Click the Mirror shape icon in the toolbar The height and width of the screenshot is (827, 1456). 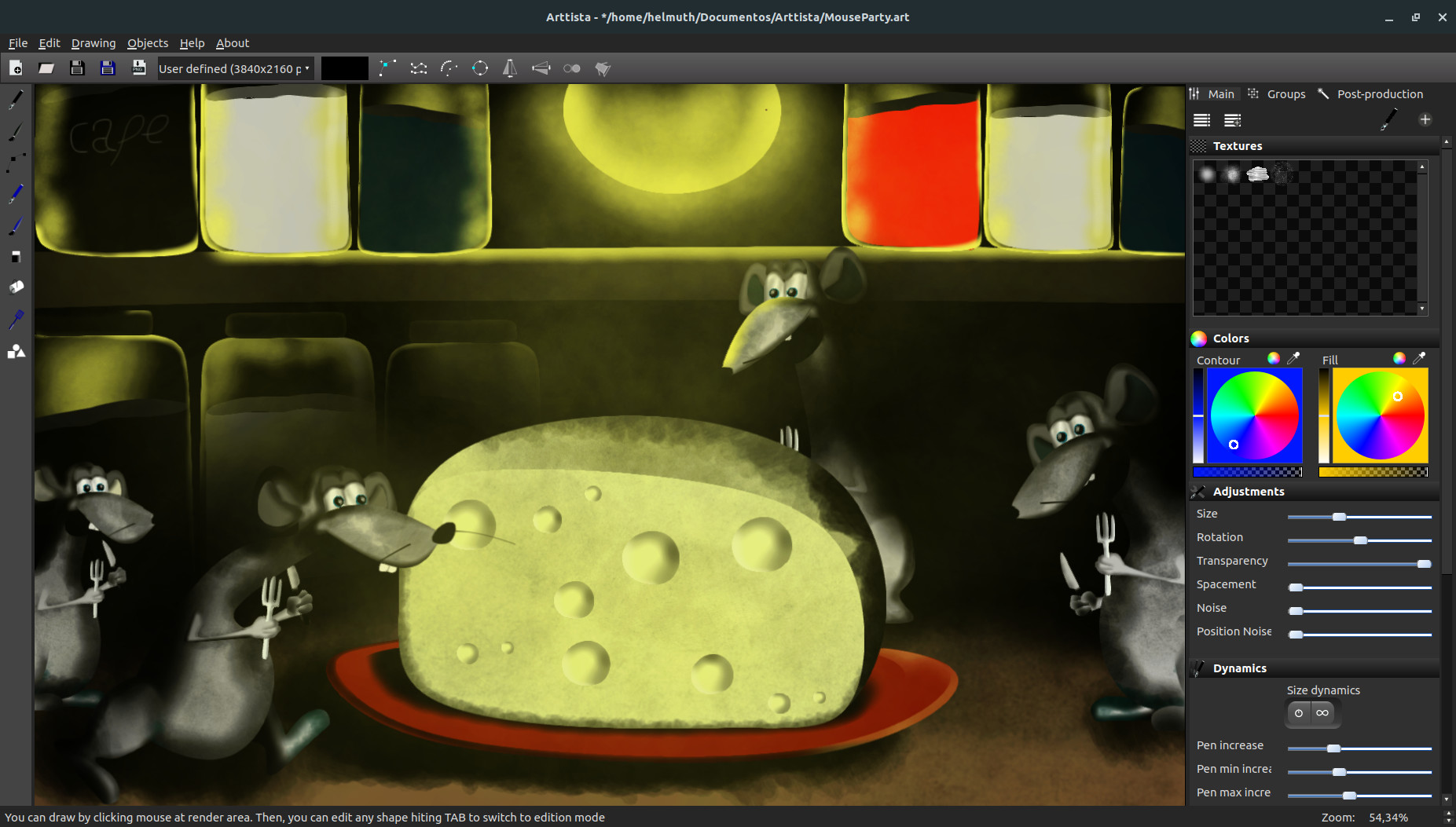[x=510, y=68]
